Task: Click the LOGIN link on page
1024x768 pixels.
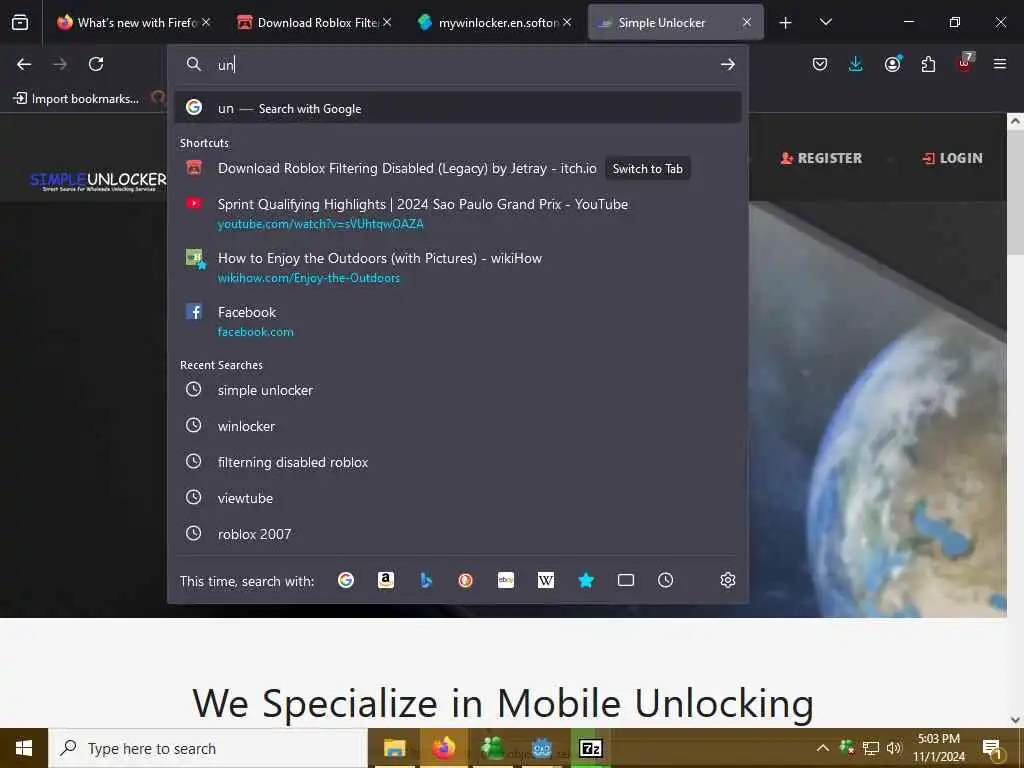Action: pyautogui.click(x=952, y=158)
